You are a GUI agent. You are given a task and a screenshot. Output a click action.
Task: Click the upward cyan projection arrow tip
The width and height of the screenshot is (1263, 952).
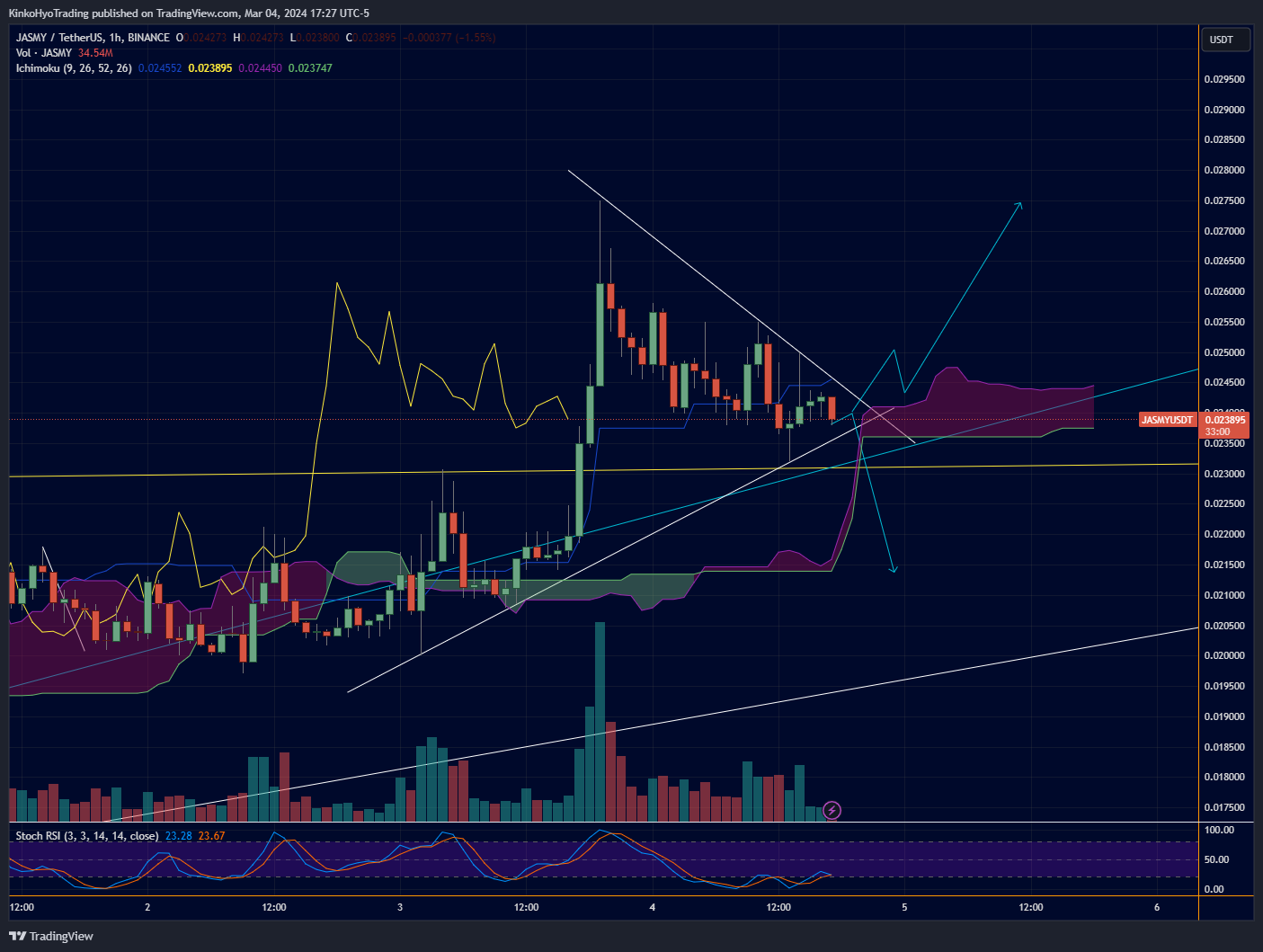(x=1019, y=206)
